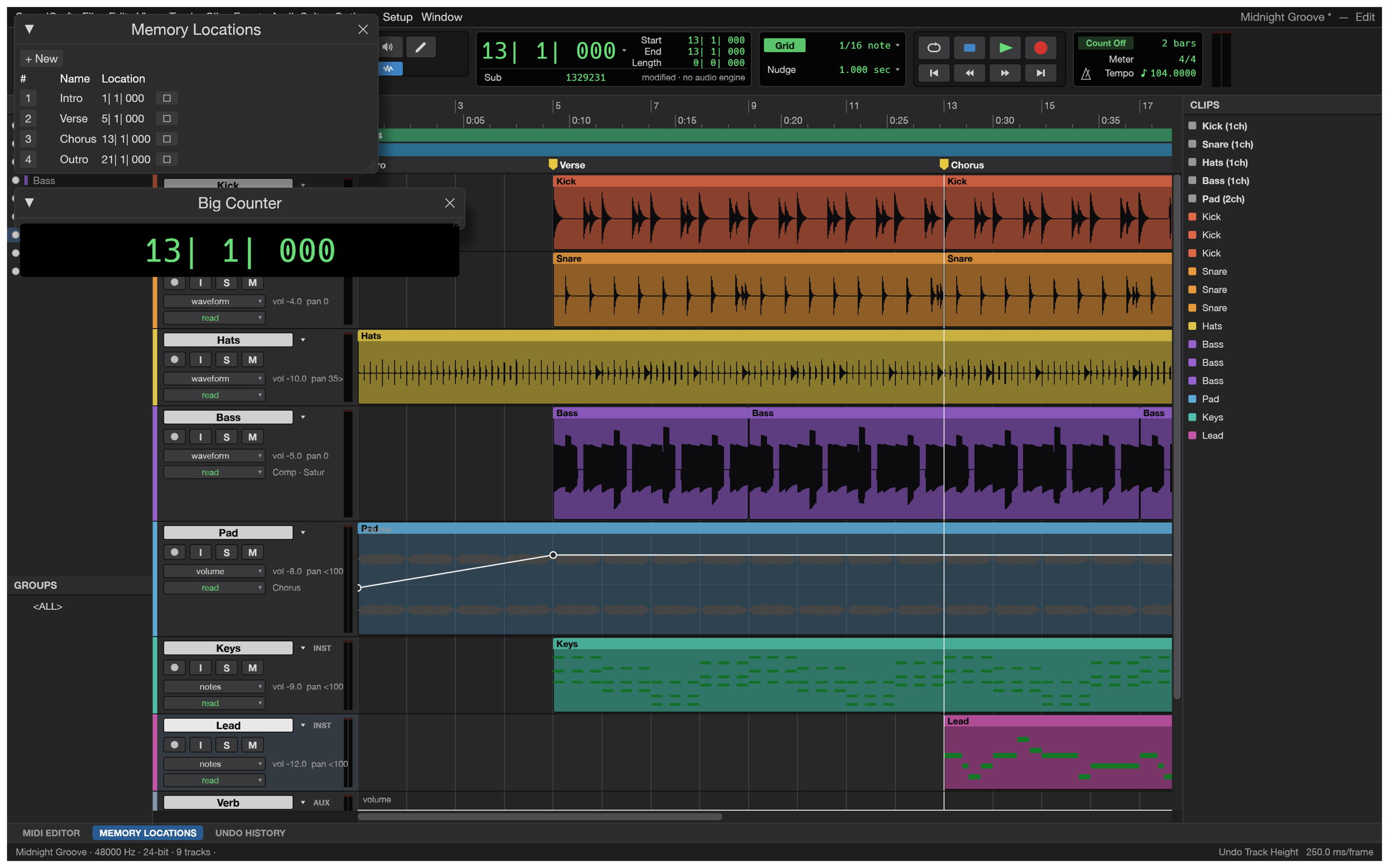Mute the Bass track

[252, 437]
